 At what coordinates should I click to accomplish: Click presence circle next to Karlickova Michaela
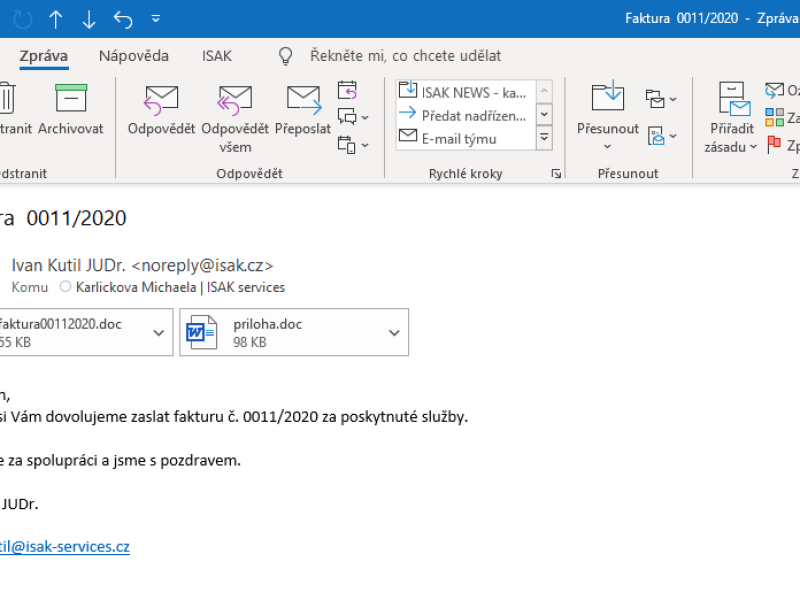coord(65,287)
